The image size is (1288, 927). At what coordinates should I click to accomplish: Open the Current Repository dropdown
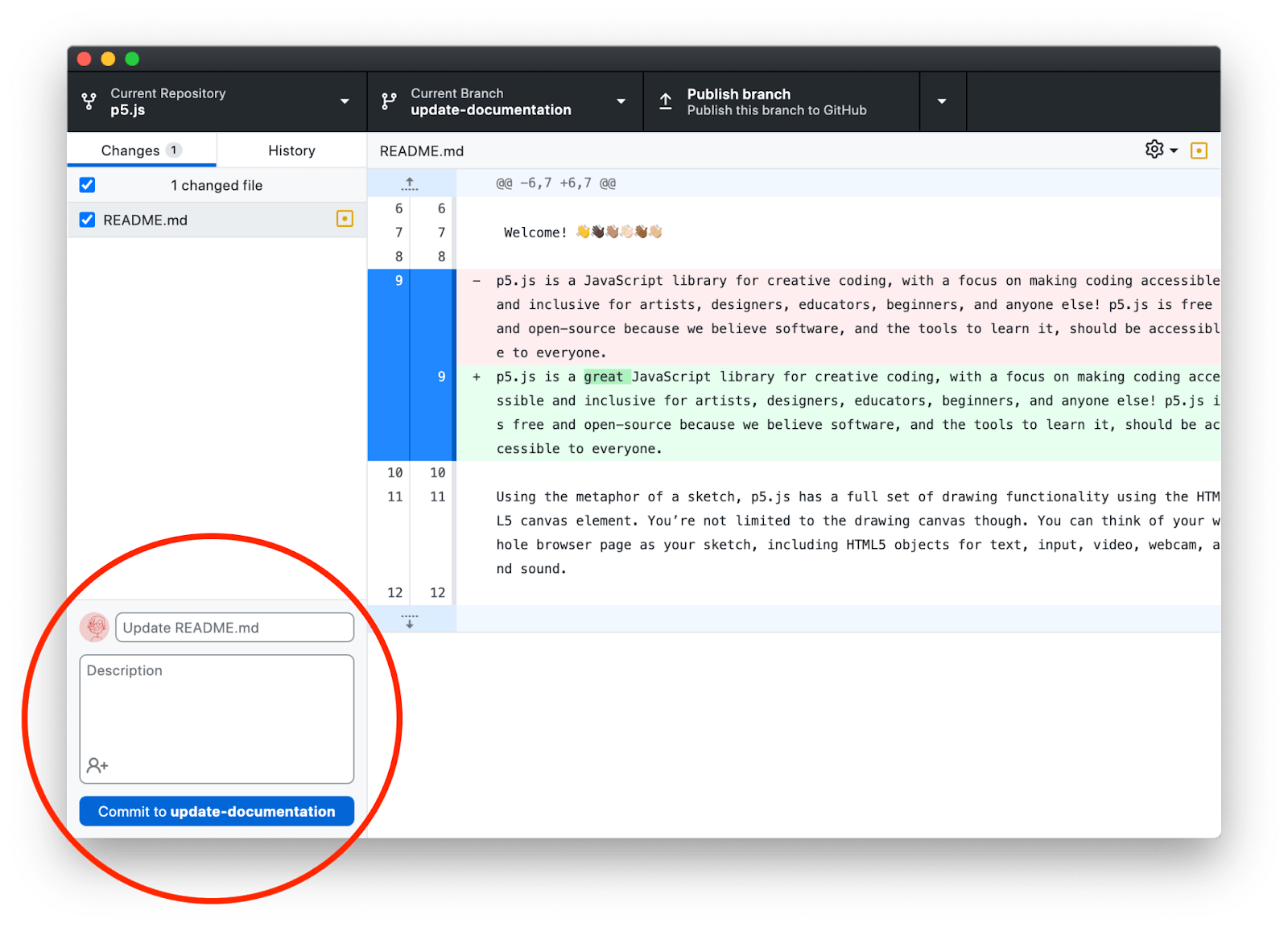coord(345,101)
